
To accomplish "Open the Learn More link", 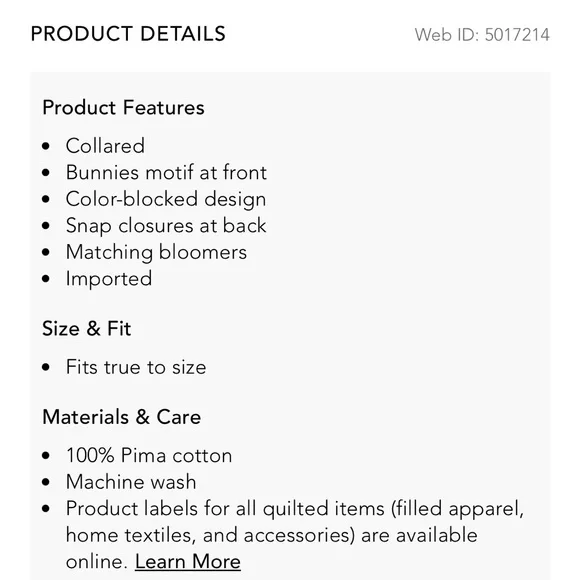I will point(188,562).
